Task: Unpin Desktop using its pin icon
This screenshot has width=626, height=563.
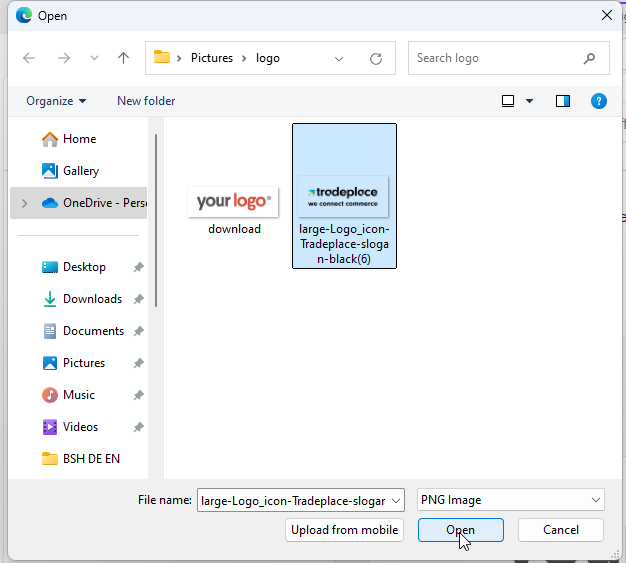Action: pyautogui.click(x=139, y=267)
